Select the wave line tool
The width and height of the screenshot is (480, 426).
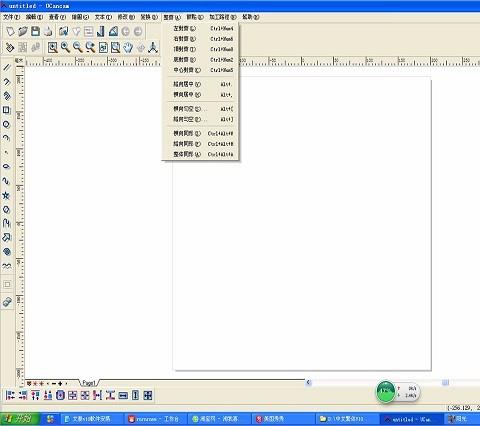click(x=7, y=266)
